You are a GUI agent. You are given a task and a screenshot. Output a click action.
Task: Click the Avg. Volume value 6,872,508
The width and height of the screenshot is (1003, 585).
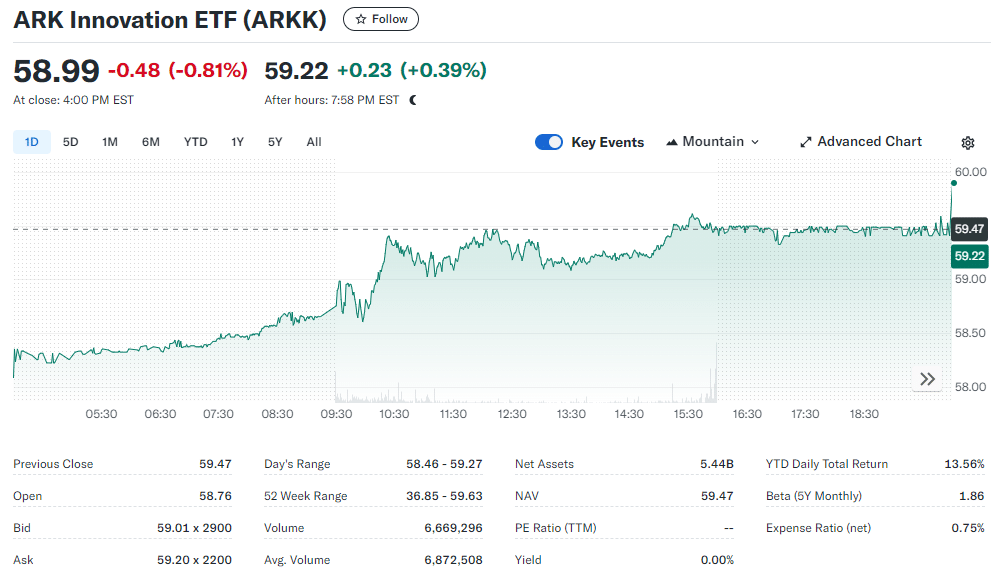click(x=454, y=560)
